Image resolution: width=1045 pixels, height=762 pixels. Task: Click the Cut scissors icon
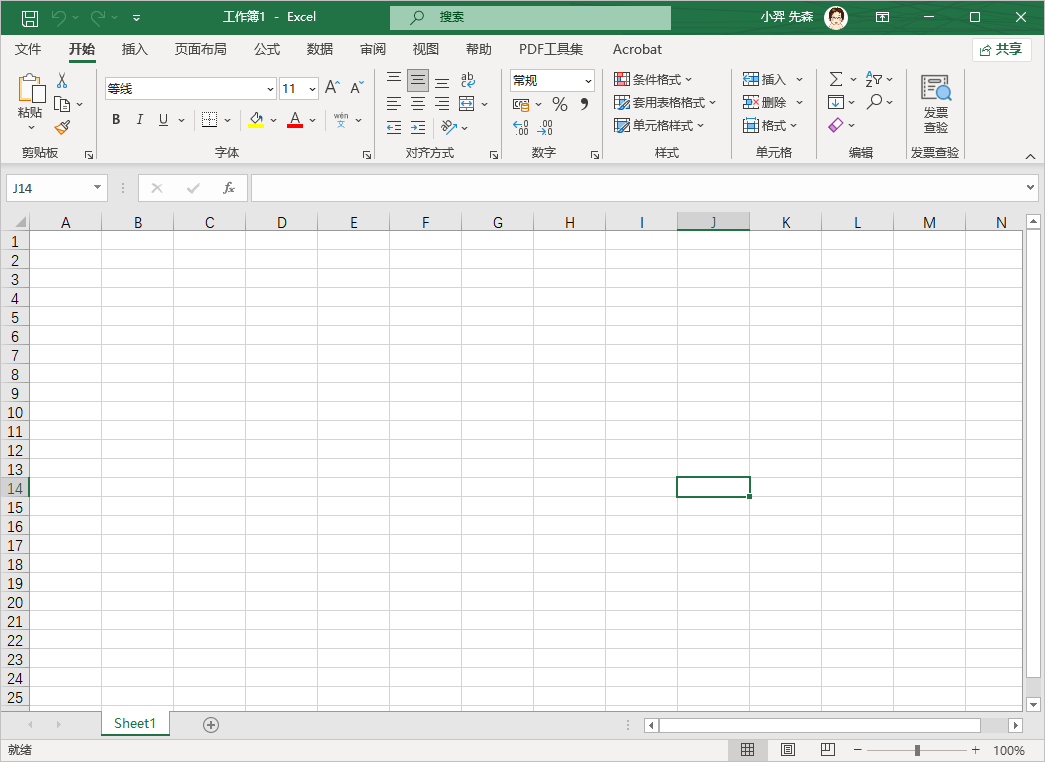pos(62,81)
